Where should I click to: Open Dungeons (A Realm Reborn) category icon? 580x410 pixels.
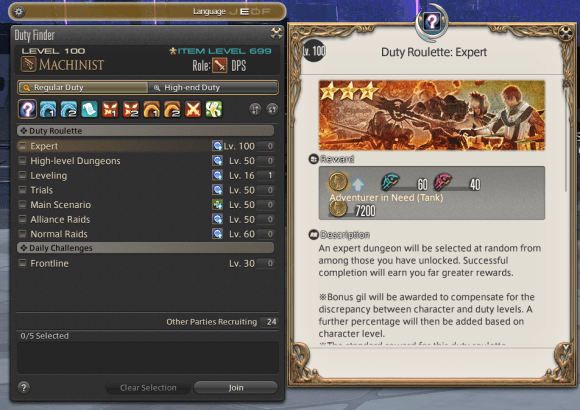click(x=48, y=109)
